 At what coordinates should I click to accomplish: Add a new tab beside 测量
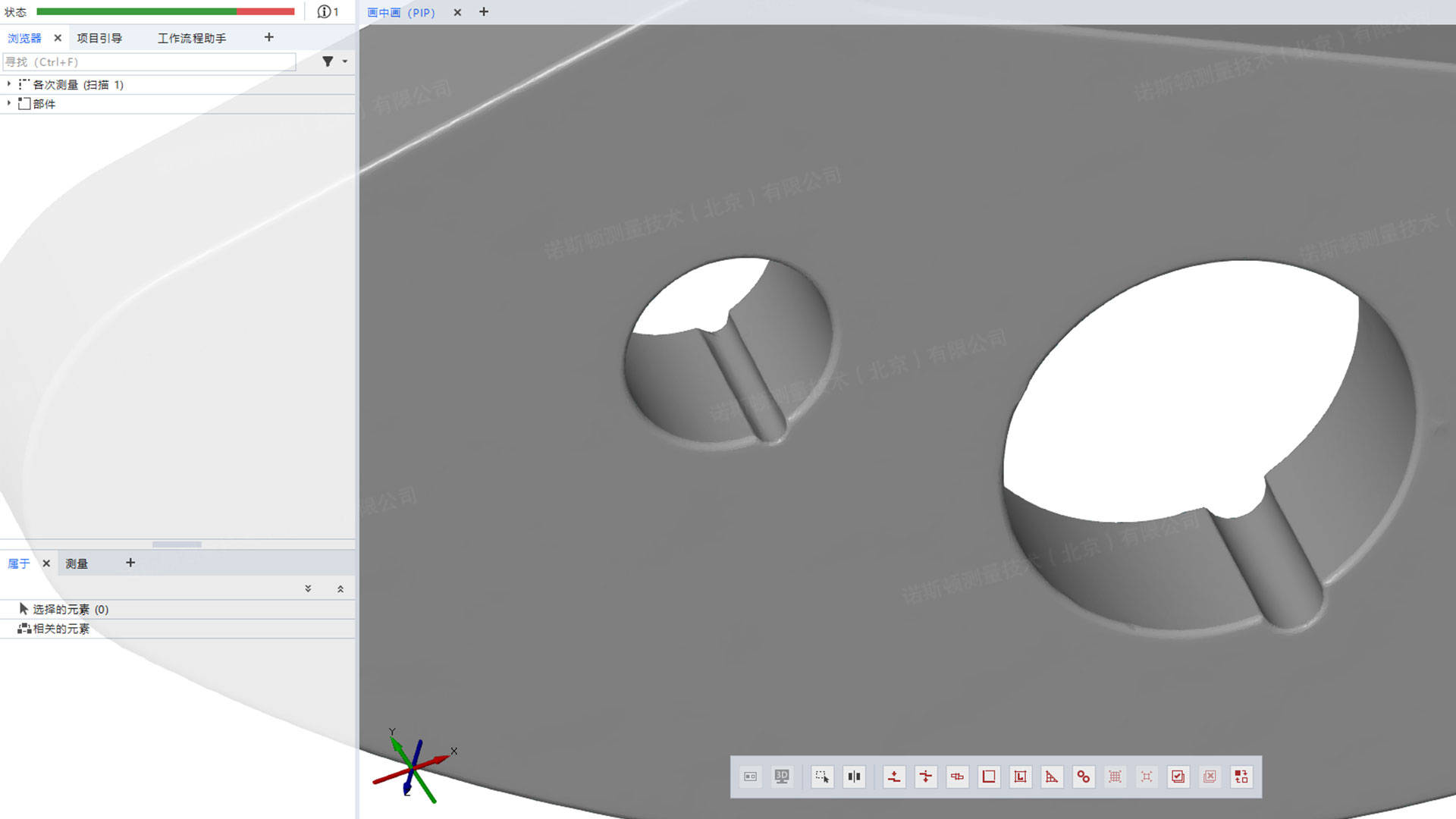tap(130, 563)
